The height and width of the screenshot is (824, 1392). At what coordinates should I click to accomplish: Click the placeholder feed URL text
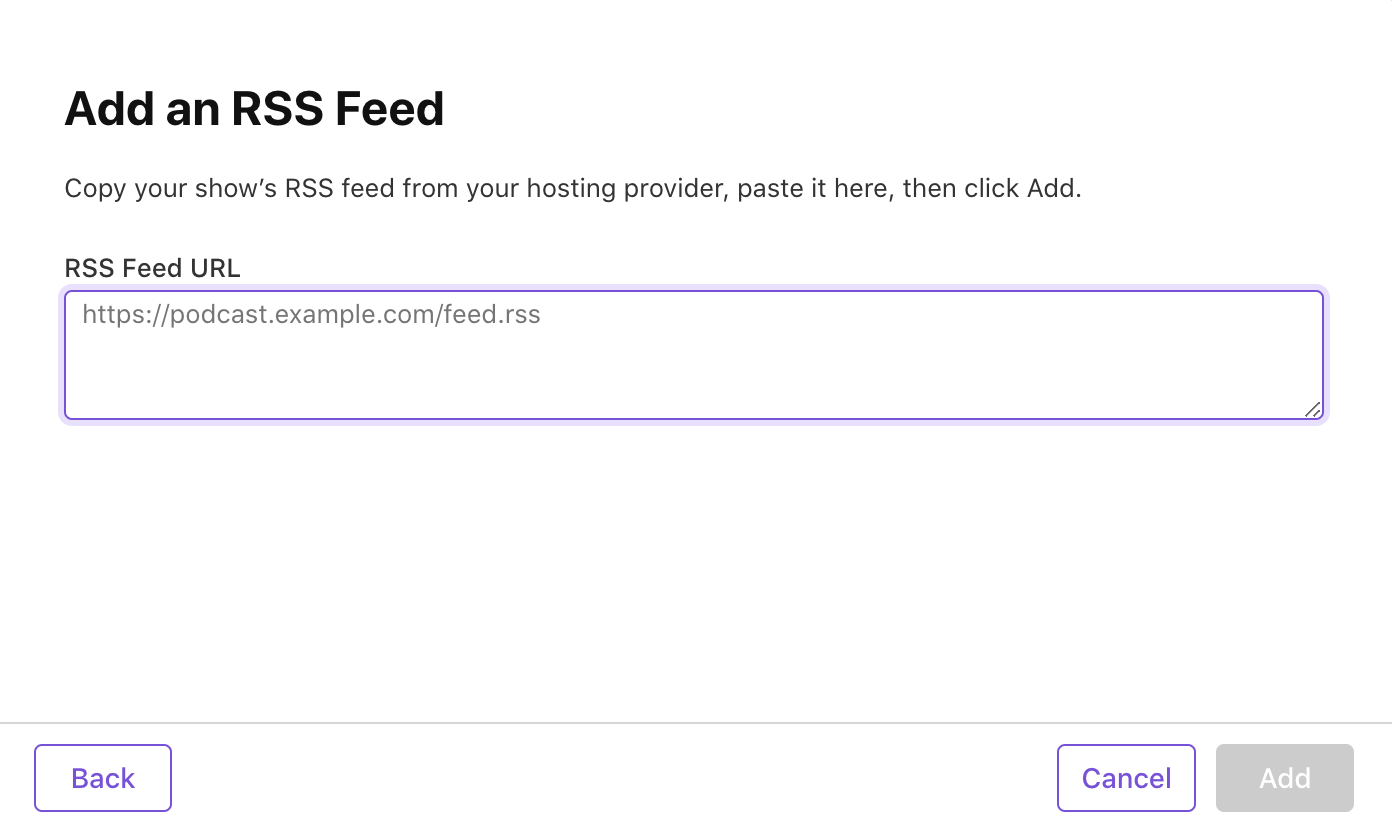[x=311, y=314]
